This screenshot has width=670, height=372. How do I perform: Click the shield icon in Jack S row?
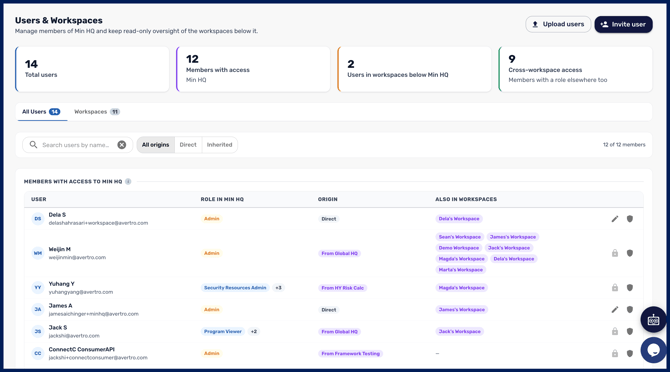coord(630,331)
